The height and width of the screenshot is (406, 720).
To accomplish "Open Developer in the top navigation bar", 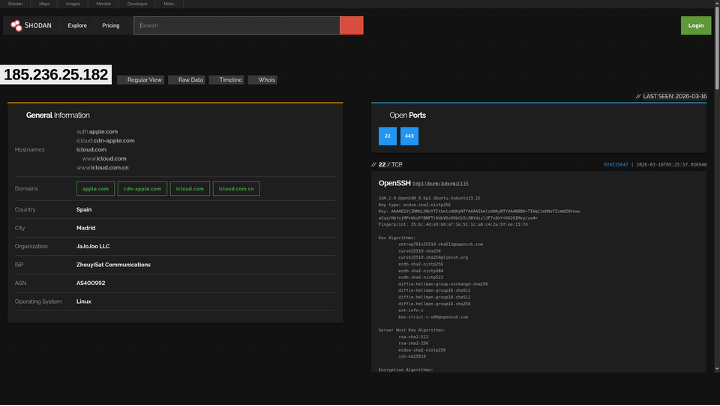I will pos(137,4).
